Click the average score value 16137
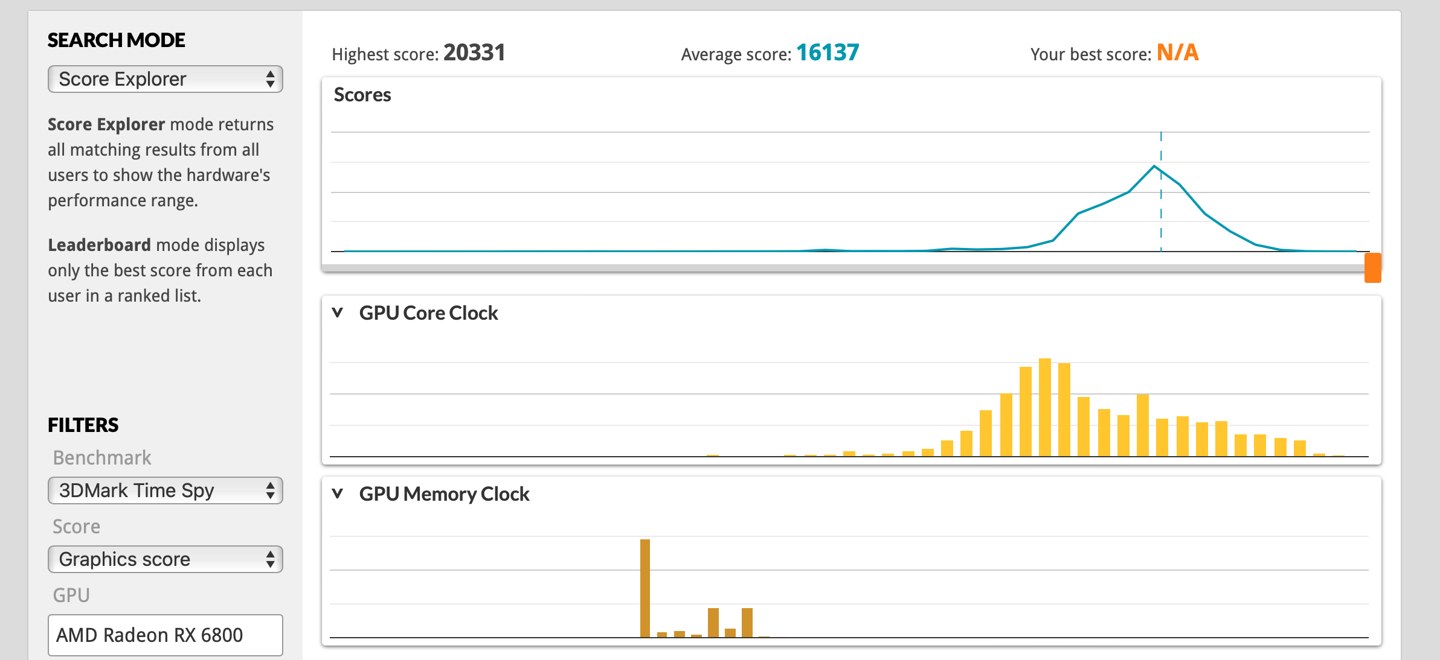Image resolution: width=1440 pixels, height=660 pixels. click(x=827, y=53)
